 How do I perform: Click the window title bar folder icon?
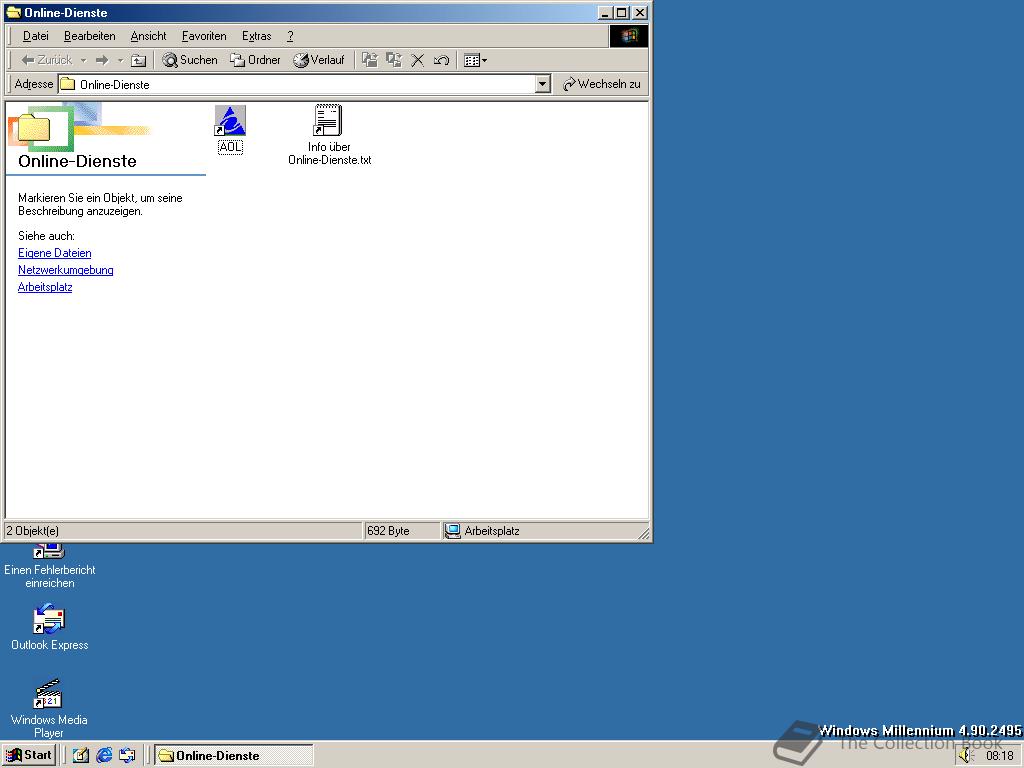[x=13, y=12]
